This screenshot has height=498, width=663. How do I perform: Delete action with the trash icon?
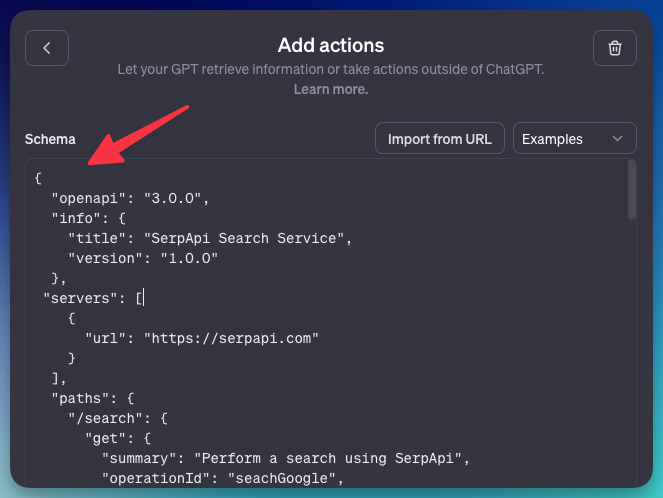tap(615, 48)
